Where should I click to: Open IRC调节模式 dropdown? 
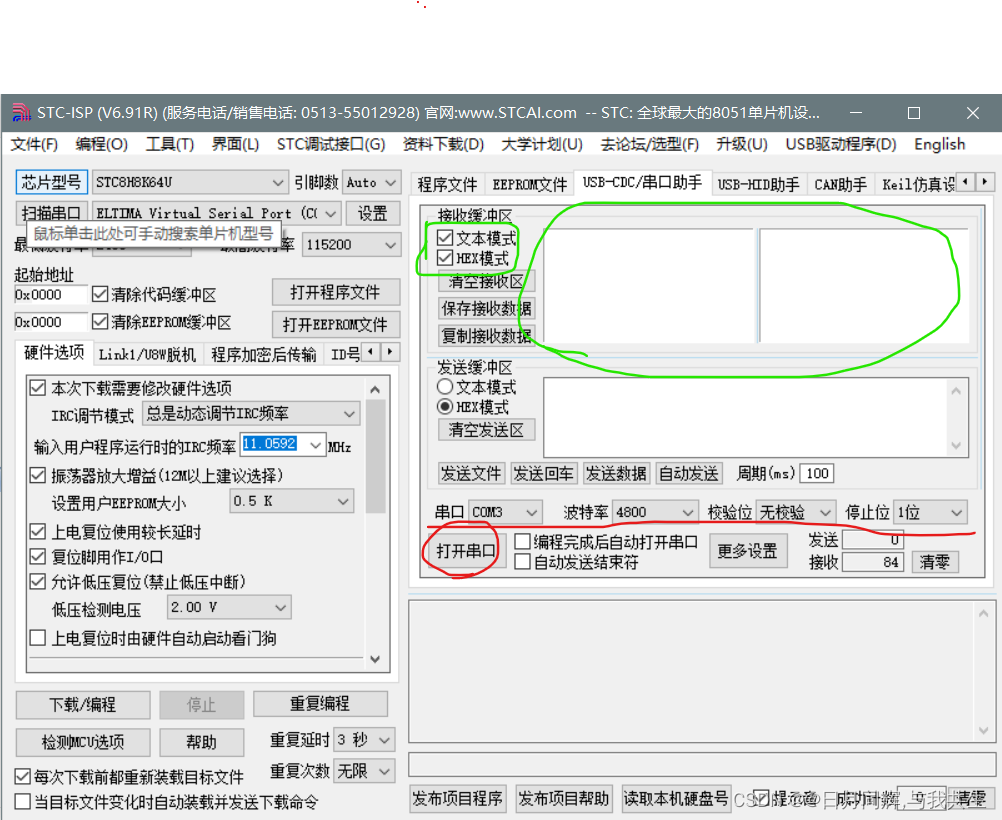tap(251, 414)
